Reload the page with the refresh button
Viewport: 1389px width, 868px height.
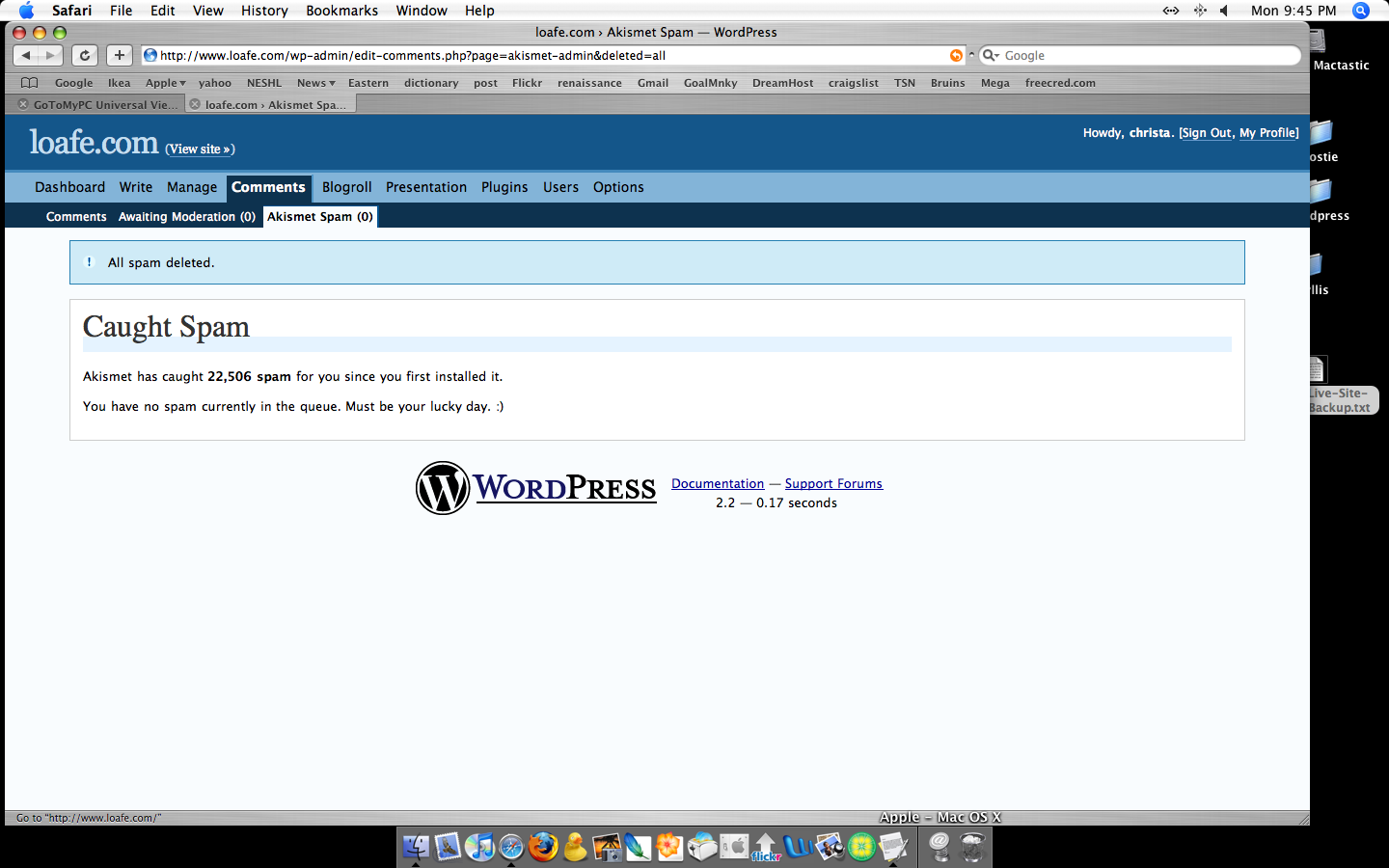pyautogui.click(x=85, y=56)
